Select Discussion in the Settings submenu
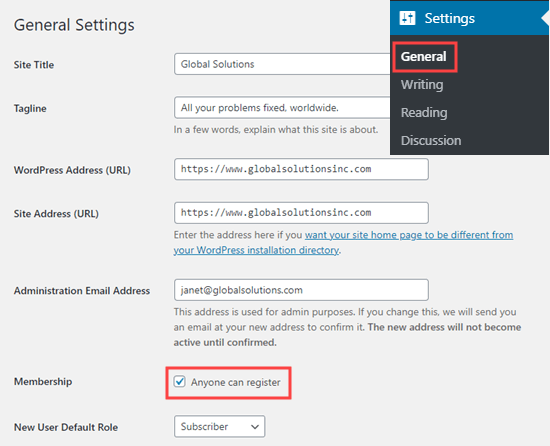 (x=431, y=141)
